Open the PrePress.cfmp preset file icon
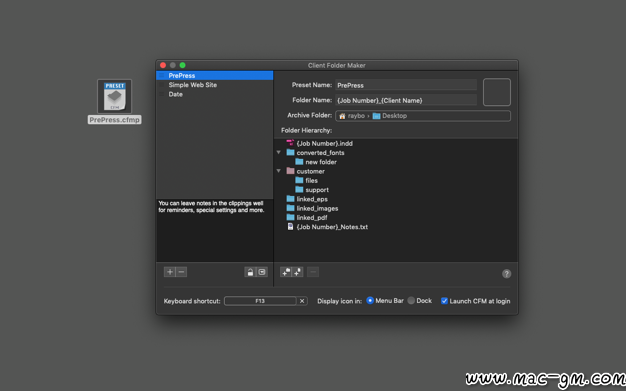The image size is (626, 391). (115, 96)
